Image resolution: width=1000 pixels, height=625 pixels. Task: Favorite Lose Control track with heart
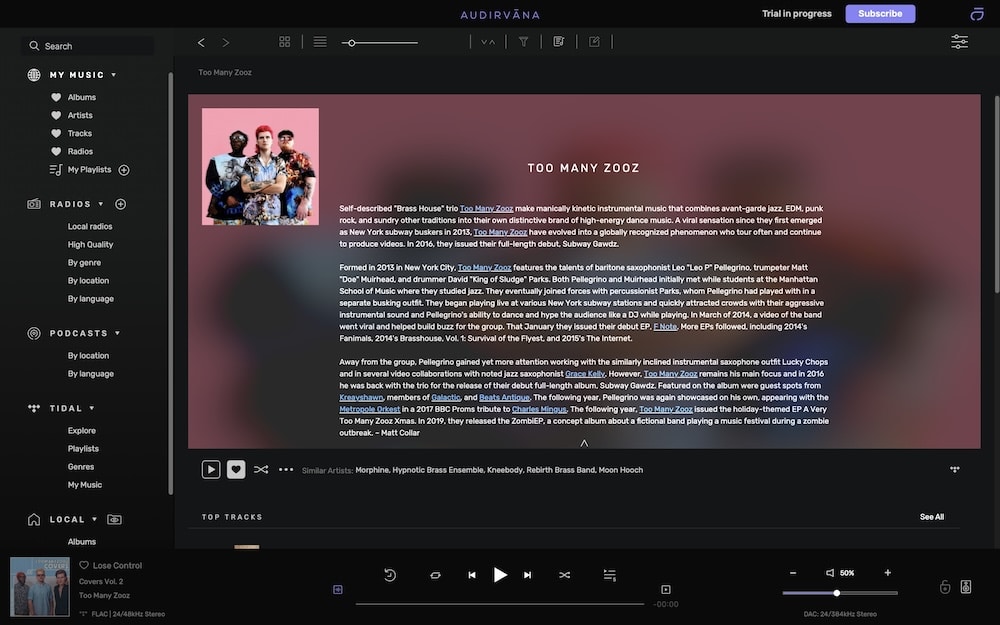pyautogui.click(x=84, y=565)
